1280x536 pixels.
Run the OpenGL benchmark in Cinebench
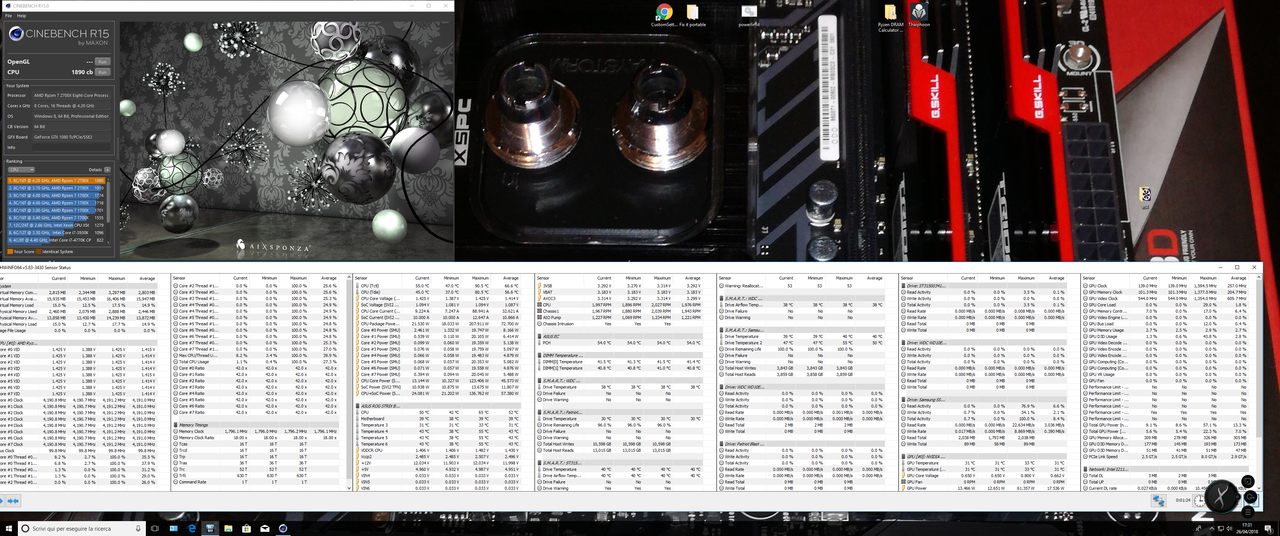coord(102,62)
